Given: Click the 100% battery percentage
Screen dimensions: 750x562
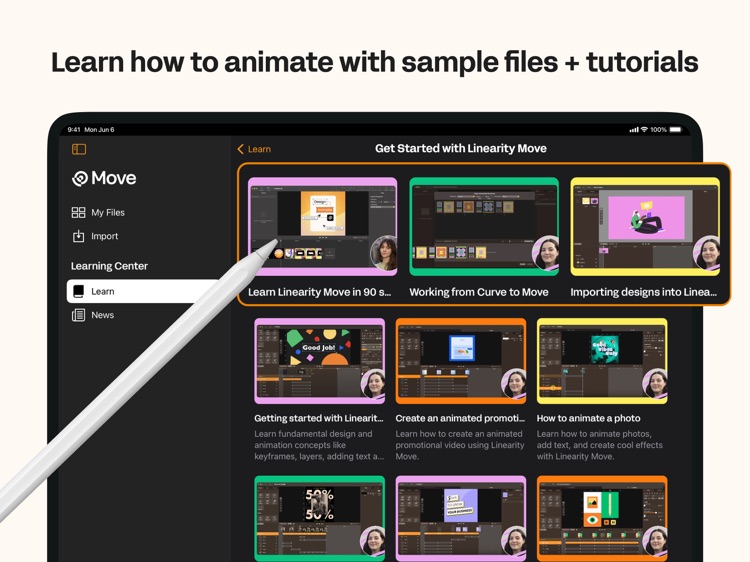Looking at the screenshot, I should 658,130.
